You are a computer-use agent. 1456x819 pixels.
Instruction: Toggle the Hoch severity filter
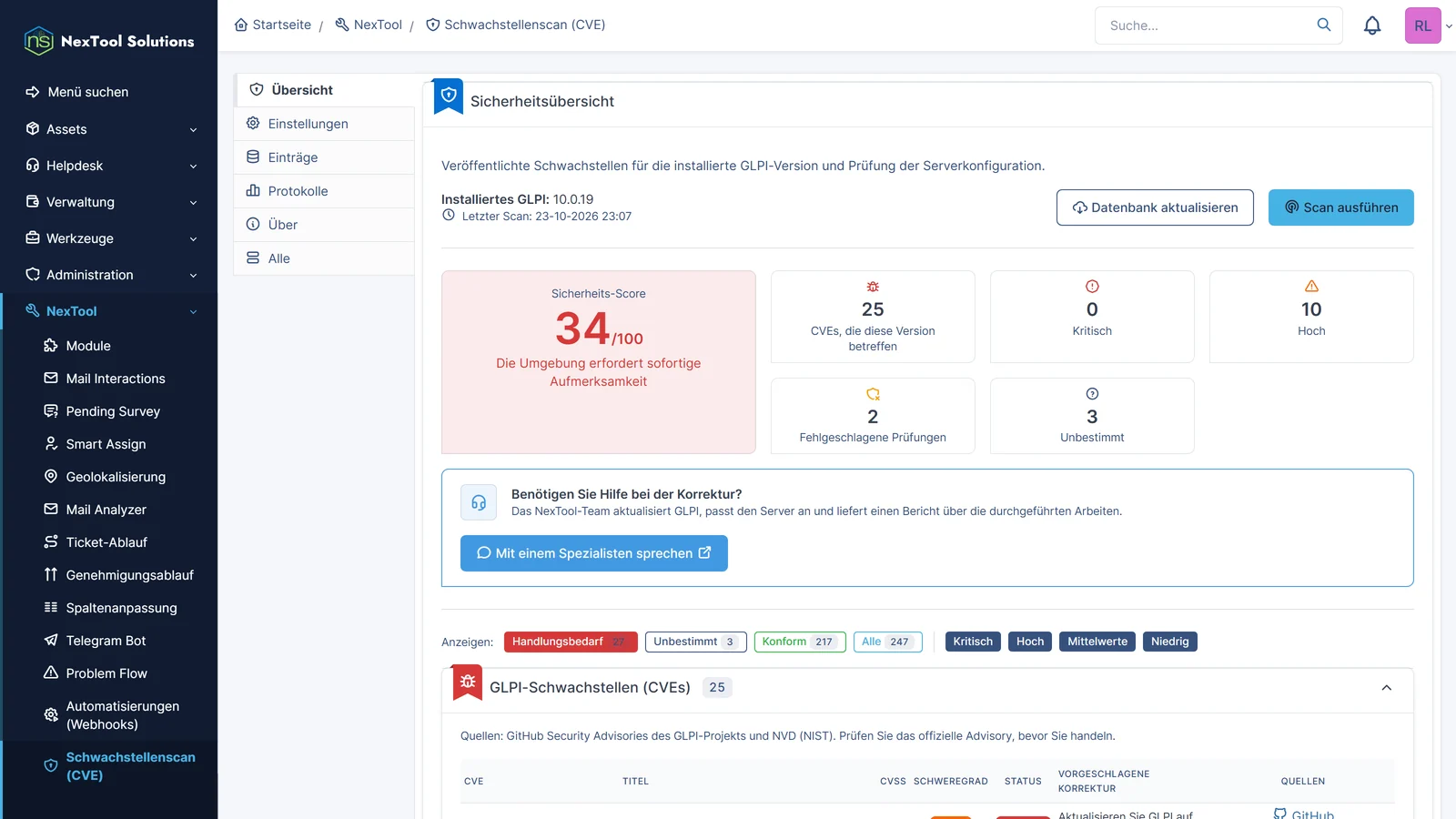pyautogui.click(x=1030, y=642)
